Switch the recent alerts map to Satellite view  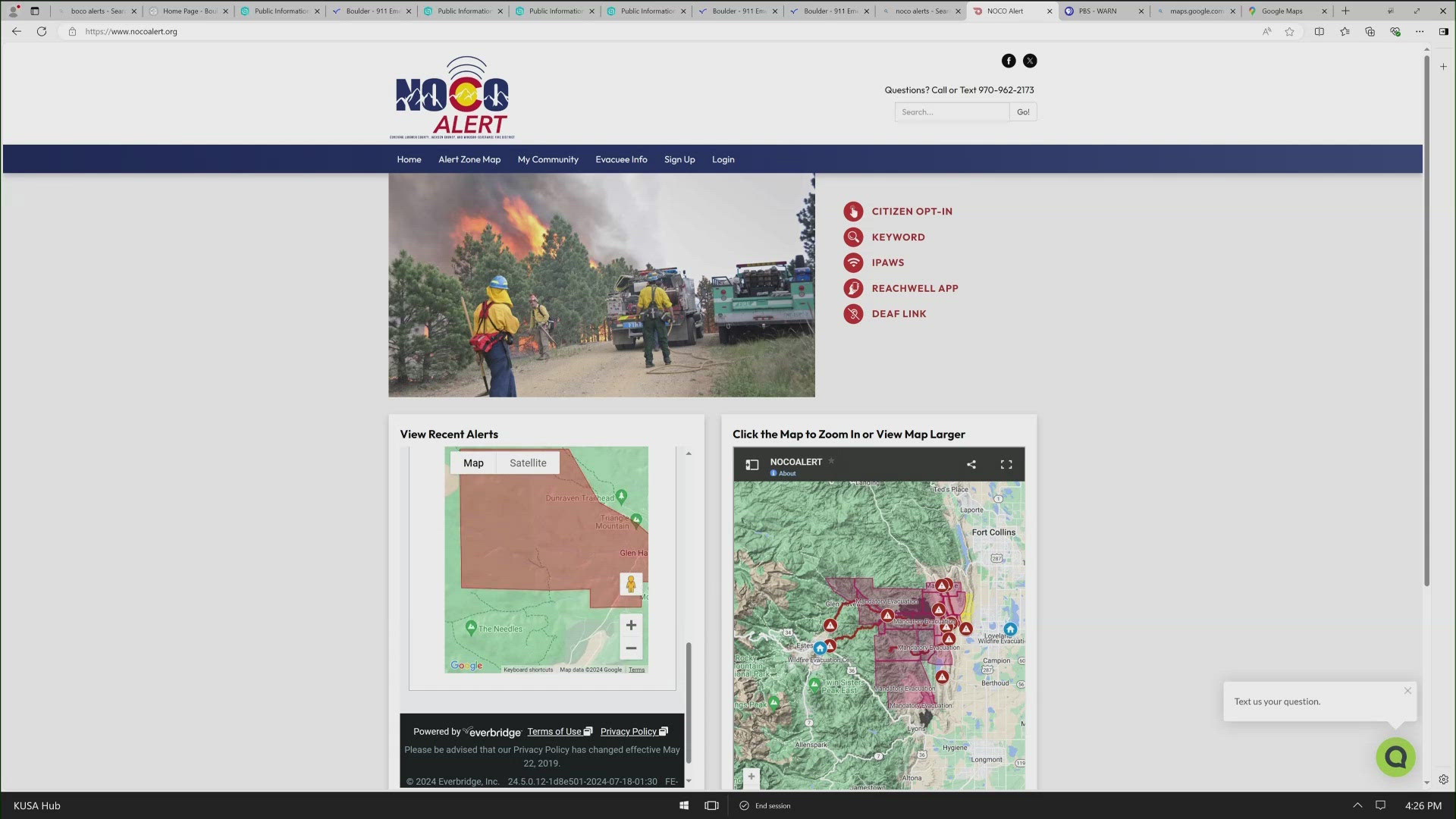tap(527, 463)
